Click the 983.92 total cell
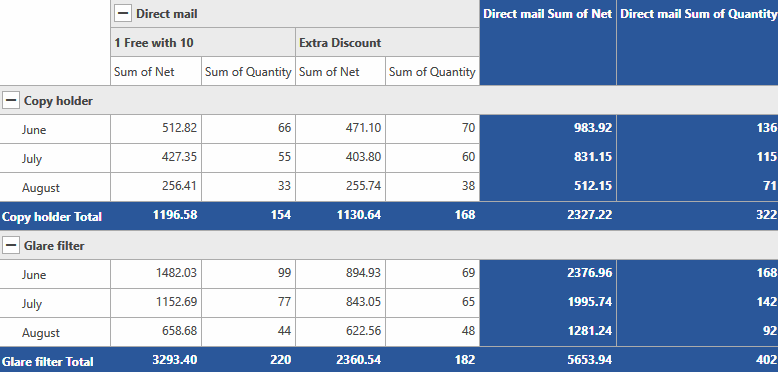The image size is (778, 372). [x=548, y=129]
